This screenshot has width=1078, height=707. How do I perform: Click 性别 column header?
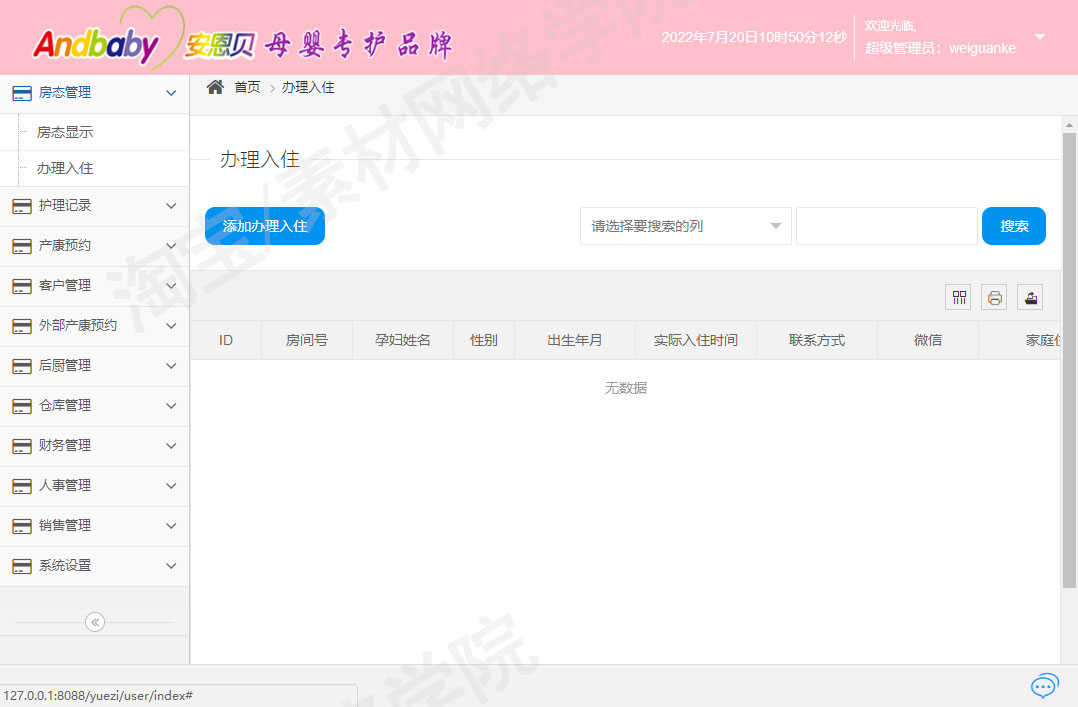pyautogui.click(x=483, y=340)
